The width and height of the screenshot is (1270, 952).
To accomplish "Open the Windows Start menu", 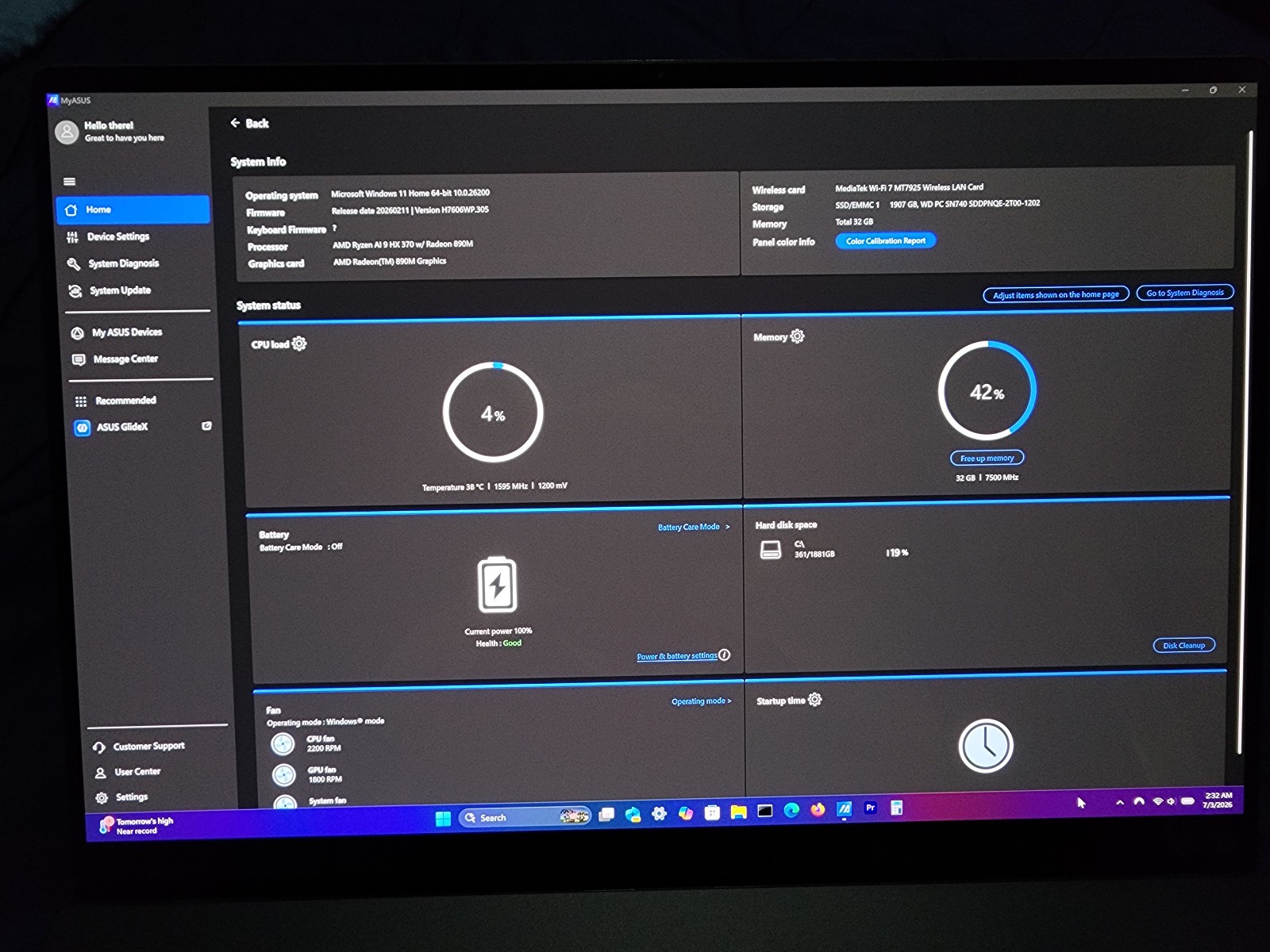I will click(x=443, y=818).
